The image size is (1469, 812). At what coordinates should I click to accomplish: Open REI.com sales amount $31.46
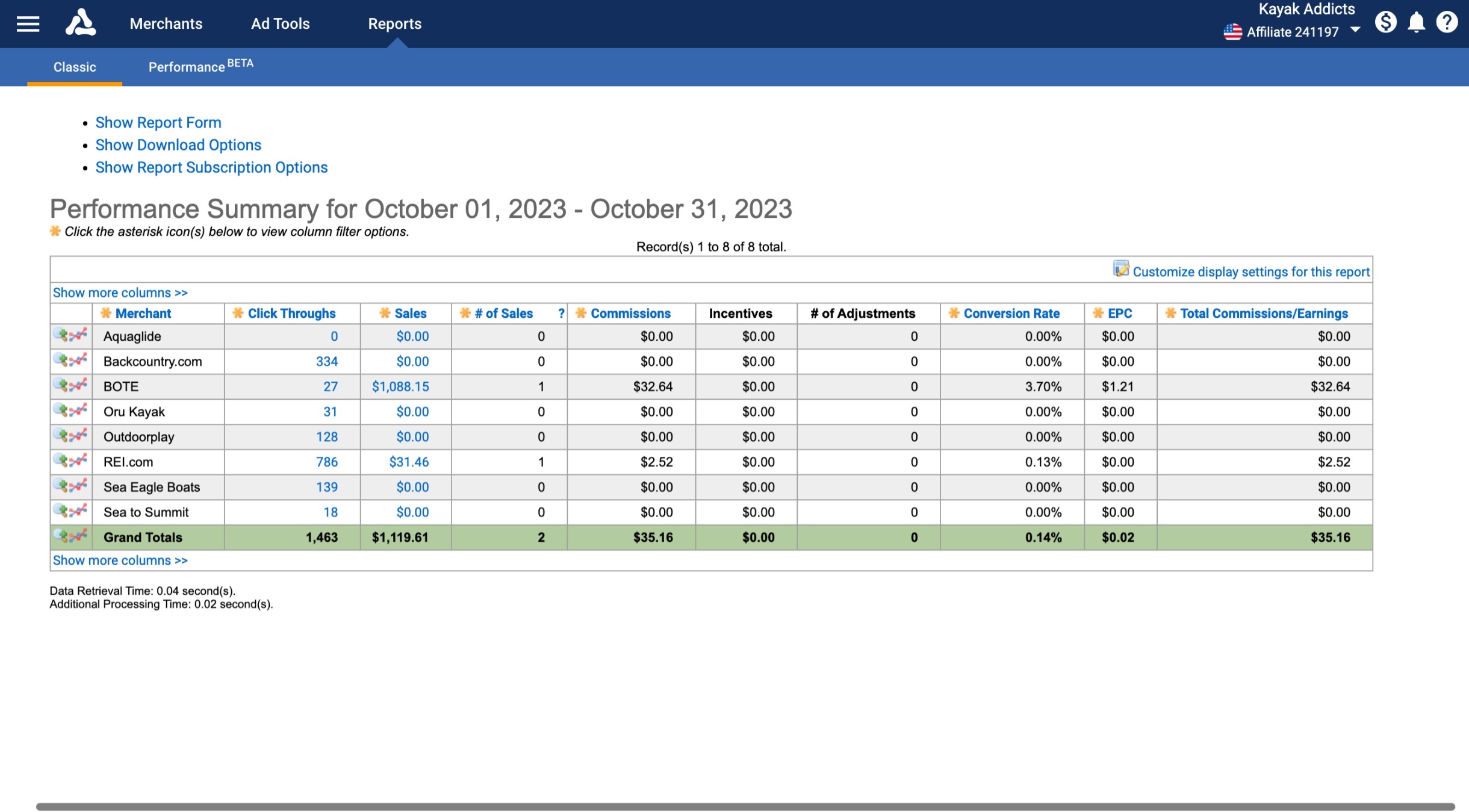point(409,462)
